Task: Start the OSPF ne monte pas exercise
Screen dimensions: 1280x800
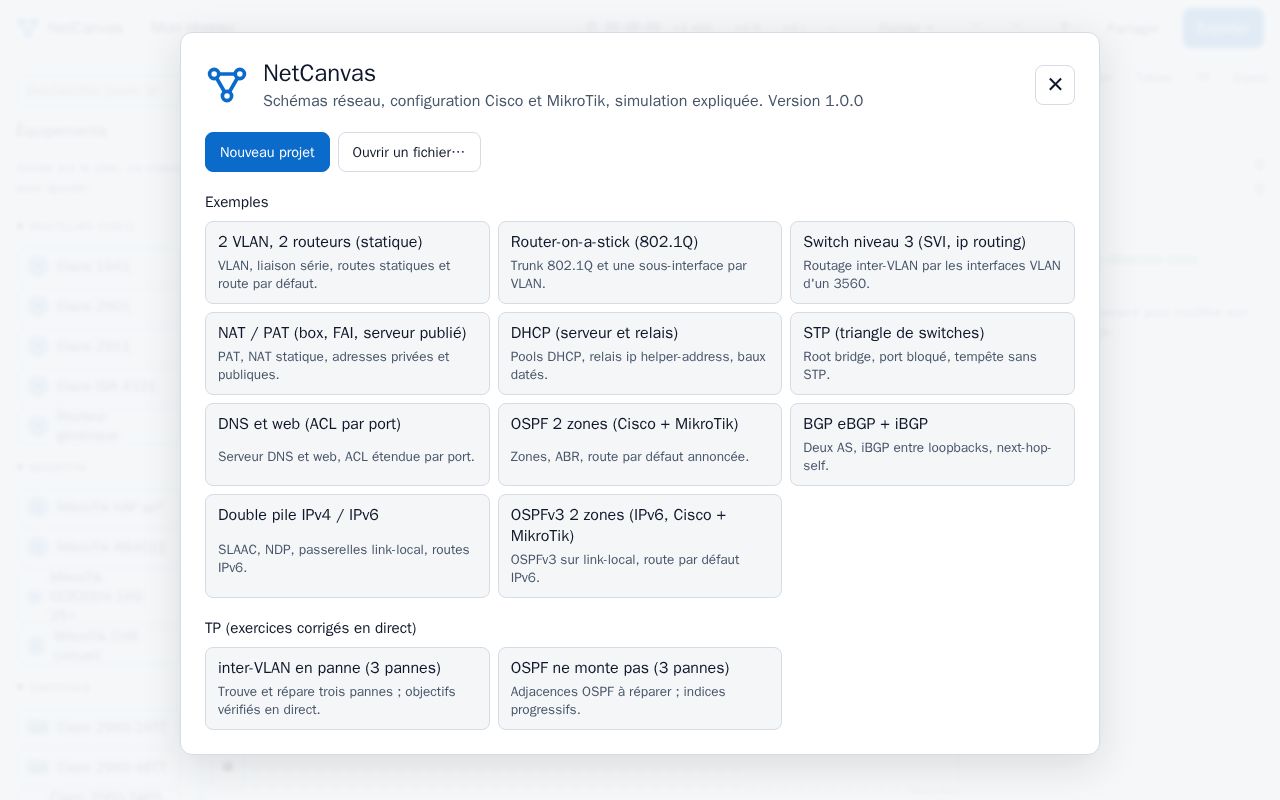Action: pyautogui.click(x=640, y=688)
